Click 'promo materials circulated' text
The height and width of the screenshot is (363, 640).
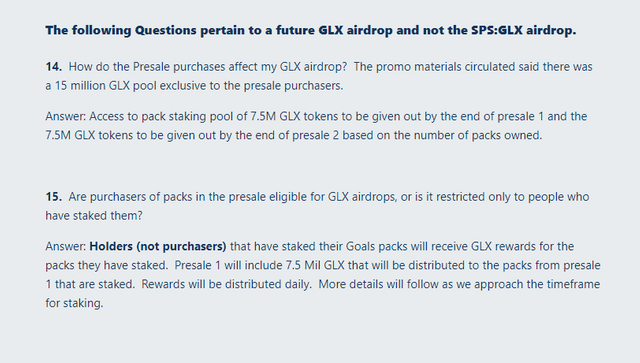[445, 67]
